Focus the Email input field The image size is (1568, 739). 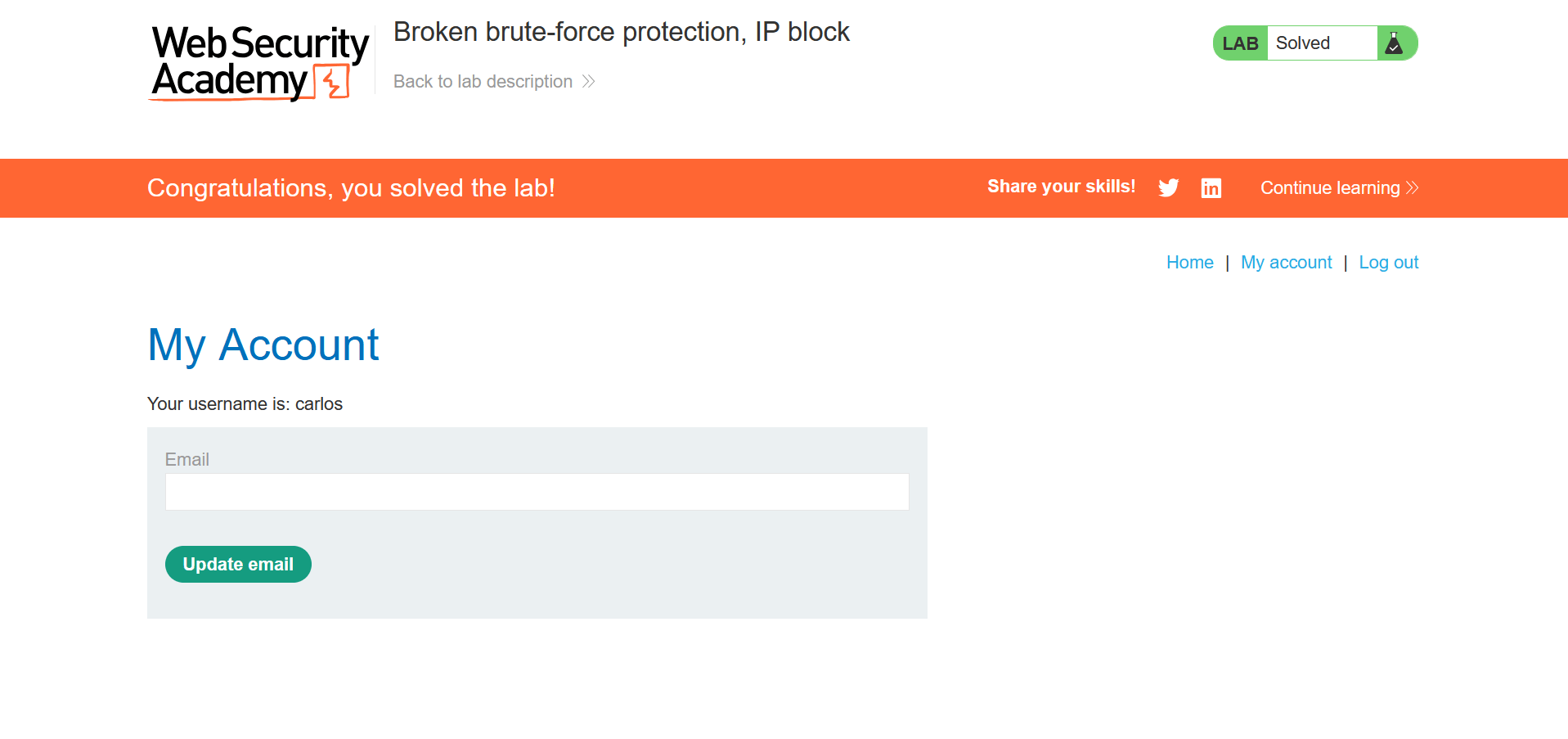click(537, 492)
